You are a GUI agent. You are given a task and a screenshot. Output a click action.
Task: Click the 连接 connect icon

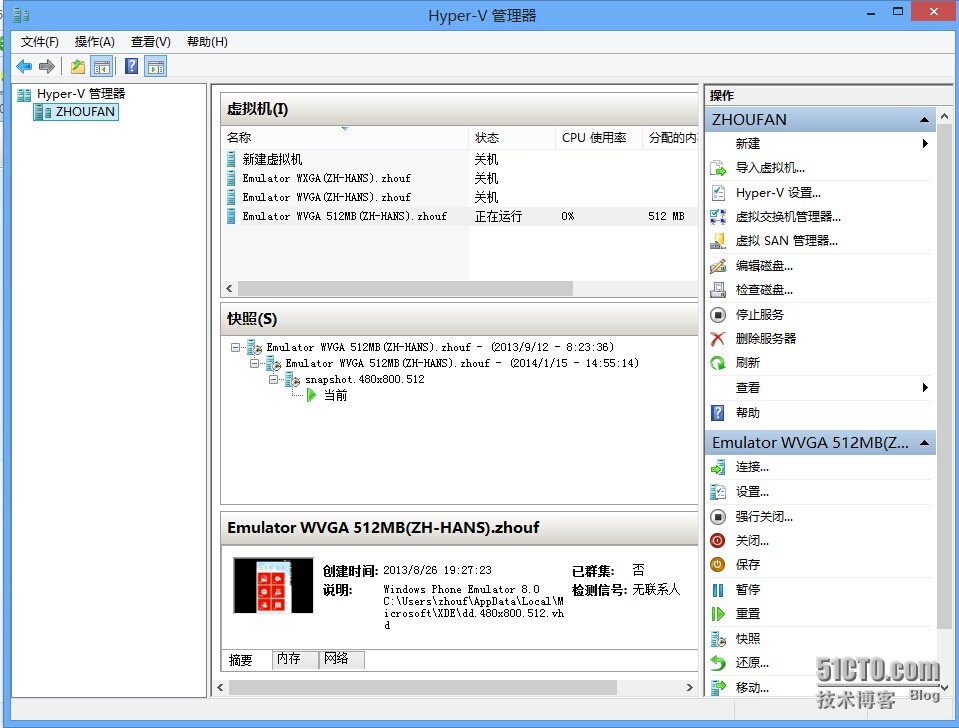[x=717, y=467]
